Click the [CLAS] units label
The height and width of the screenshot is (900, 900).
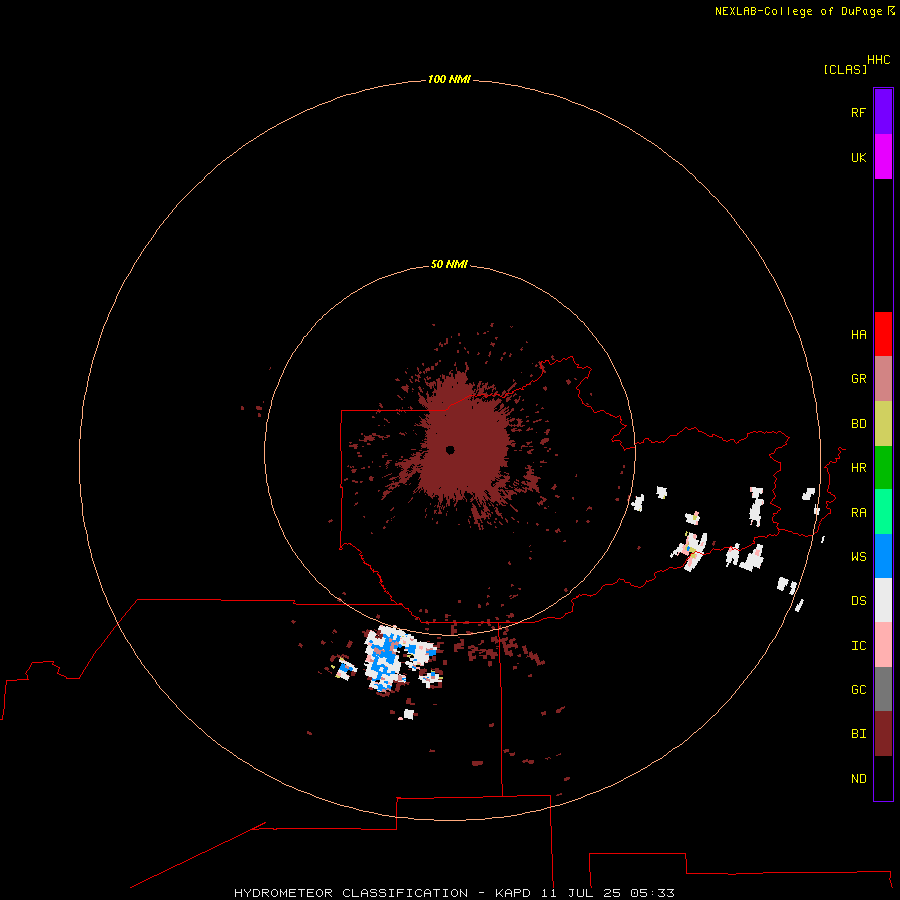tap(845, 69)
